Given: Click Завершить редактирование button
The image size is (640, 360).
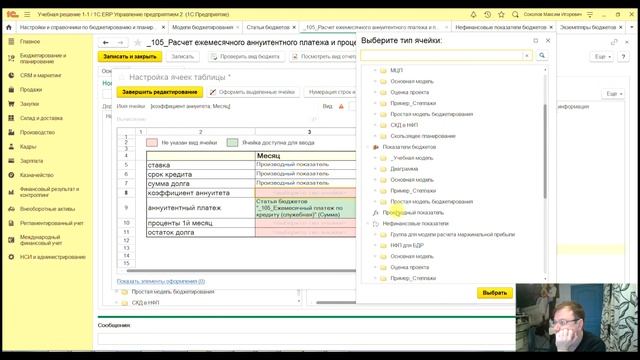Looking at the screenshot, I should [x=160, y=92].
